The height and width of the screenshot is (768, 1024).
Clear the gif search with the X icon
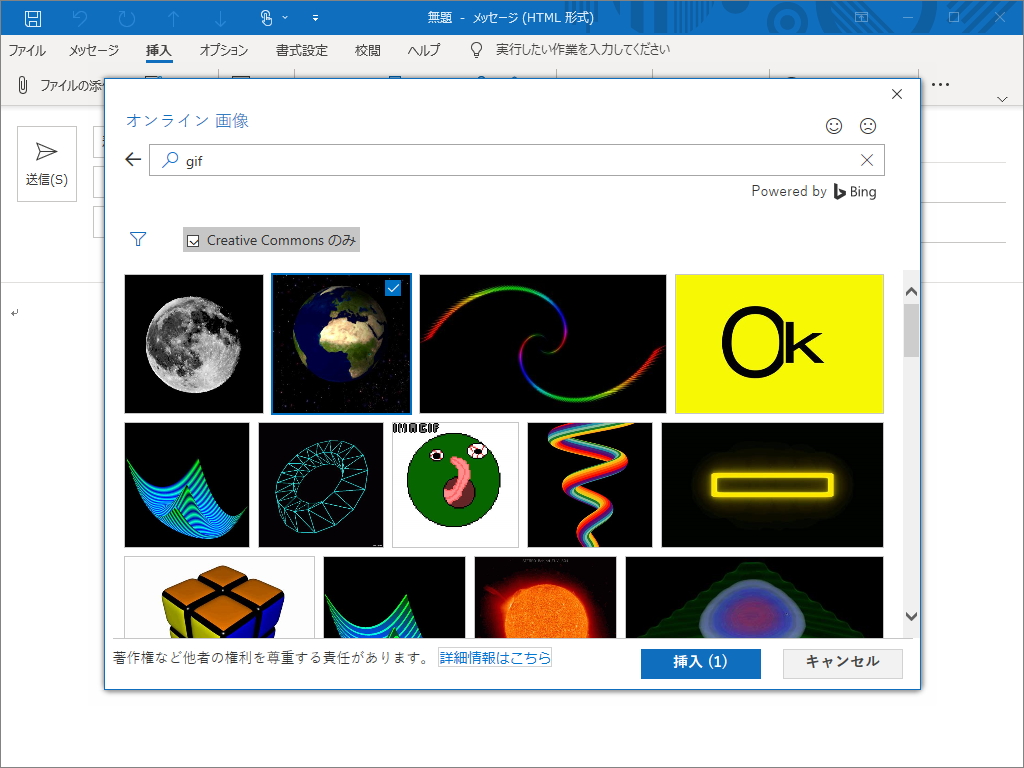pos(867,159)
